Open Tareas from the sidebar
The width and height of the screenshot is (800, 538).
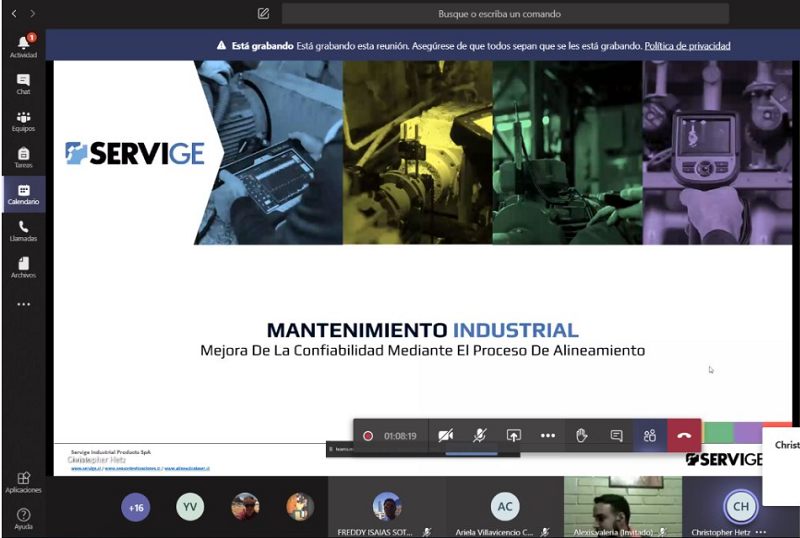(23, 158)
